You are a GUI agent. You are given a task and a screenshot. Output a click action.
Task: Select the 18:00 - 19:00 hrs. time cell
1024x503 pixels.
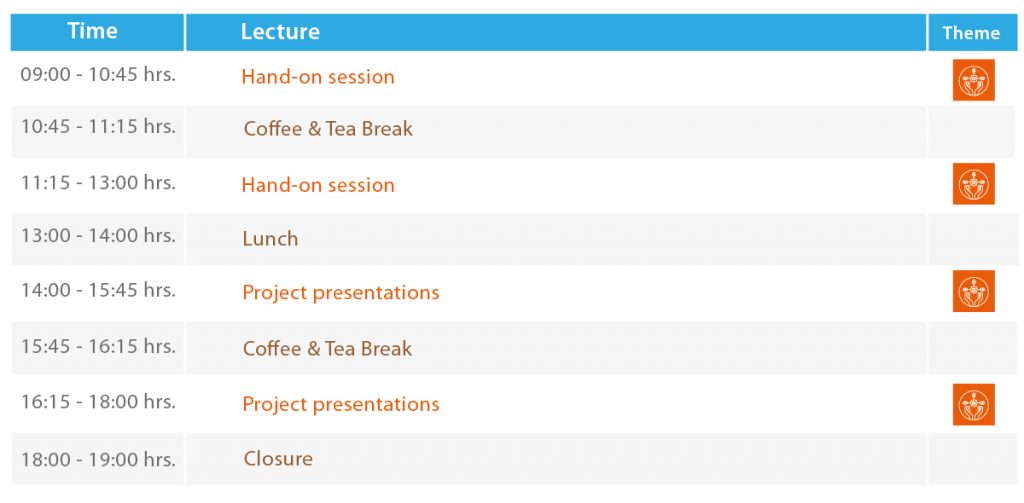click(98, 459)
